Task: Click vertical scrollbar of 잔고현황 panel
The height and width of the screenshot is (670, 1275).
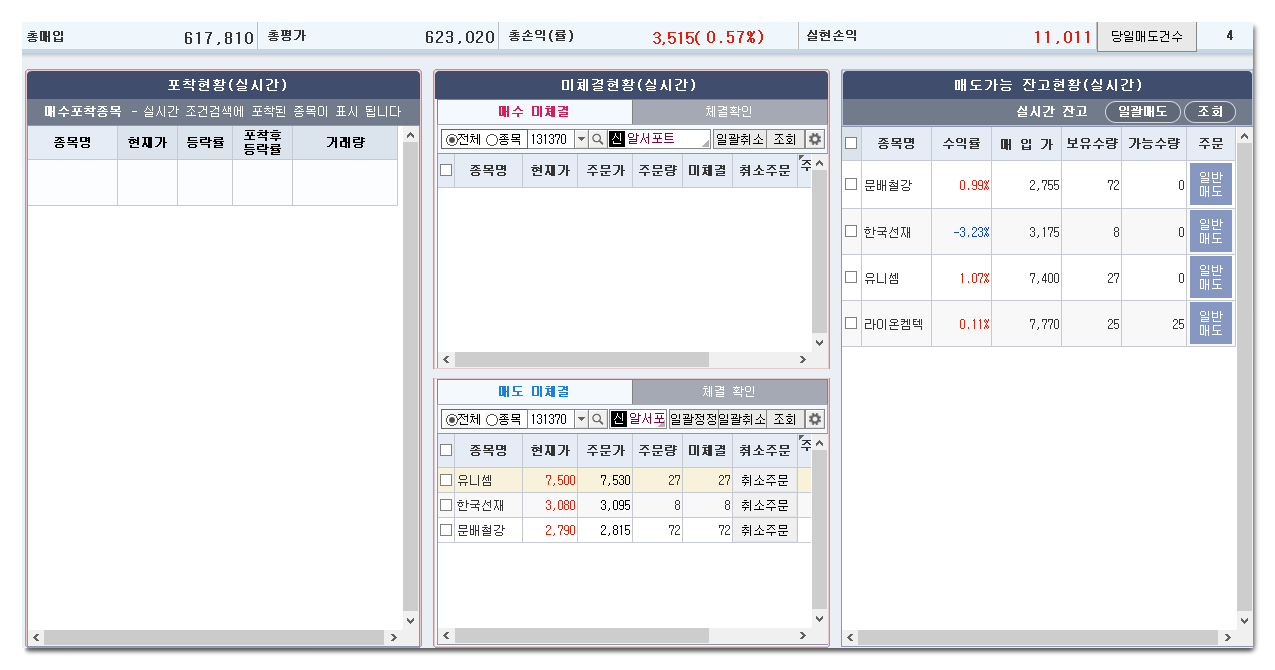Action: [x=1244, y=380]
